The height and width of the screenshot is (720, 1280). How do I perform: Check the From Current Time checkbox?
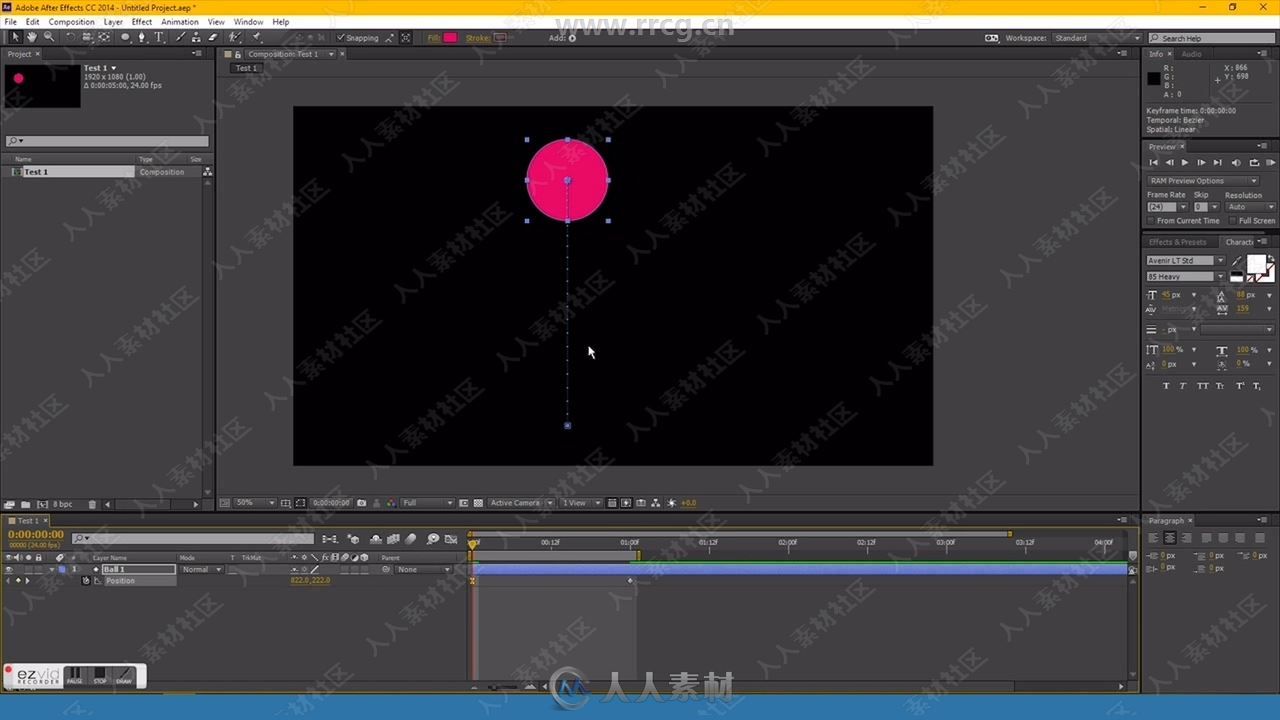point(1151,221)
